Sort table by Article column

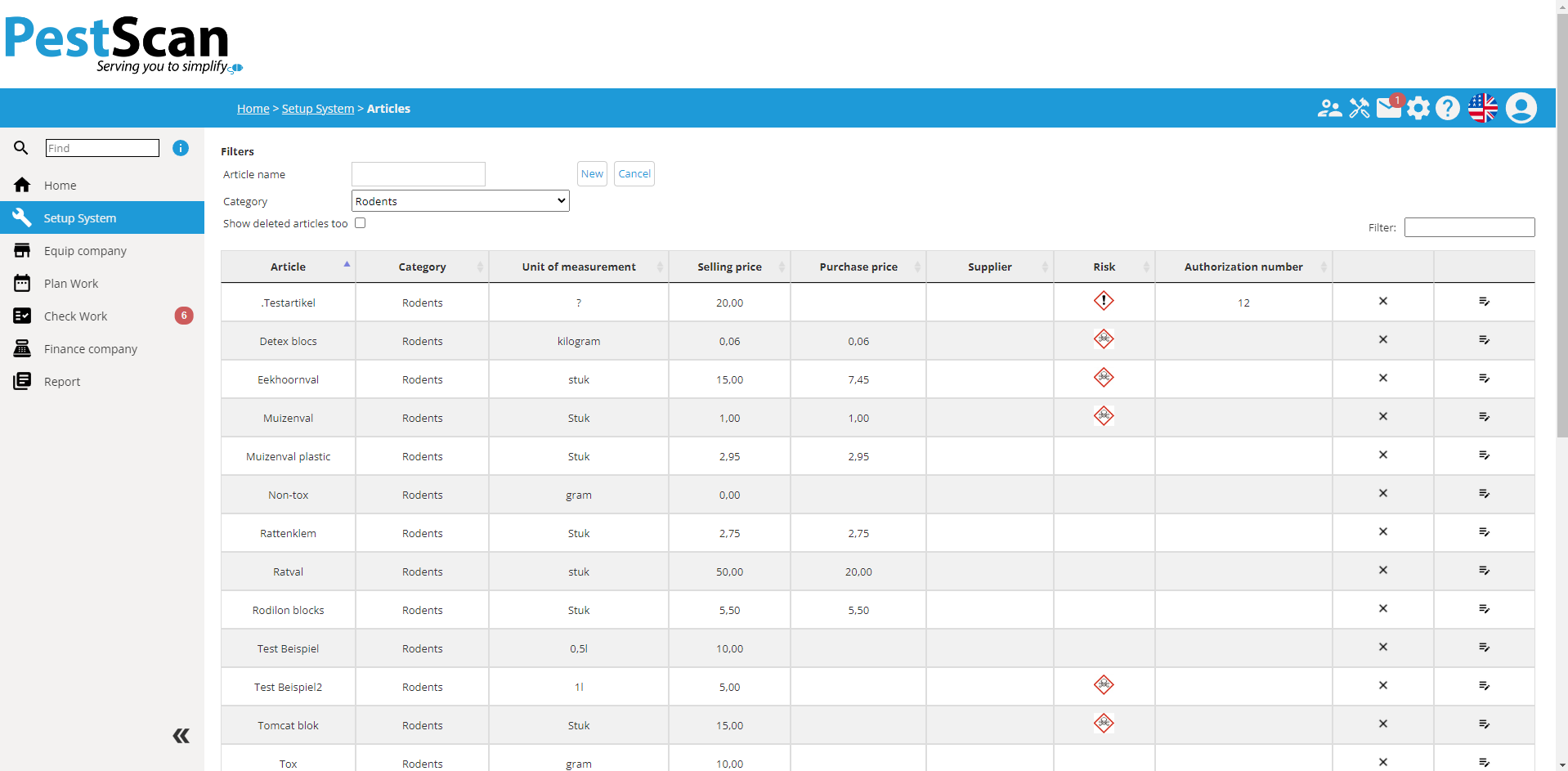[x=288, y=267]
